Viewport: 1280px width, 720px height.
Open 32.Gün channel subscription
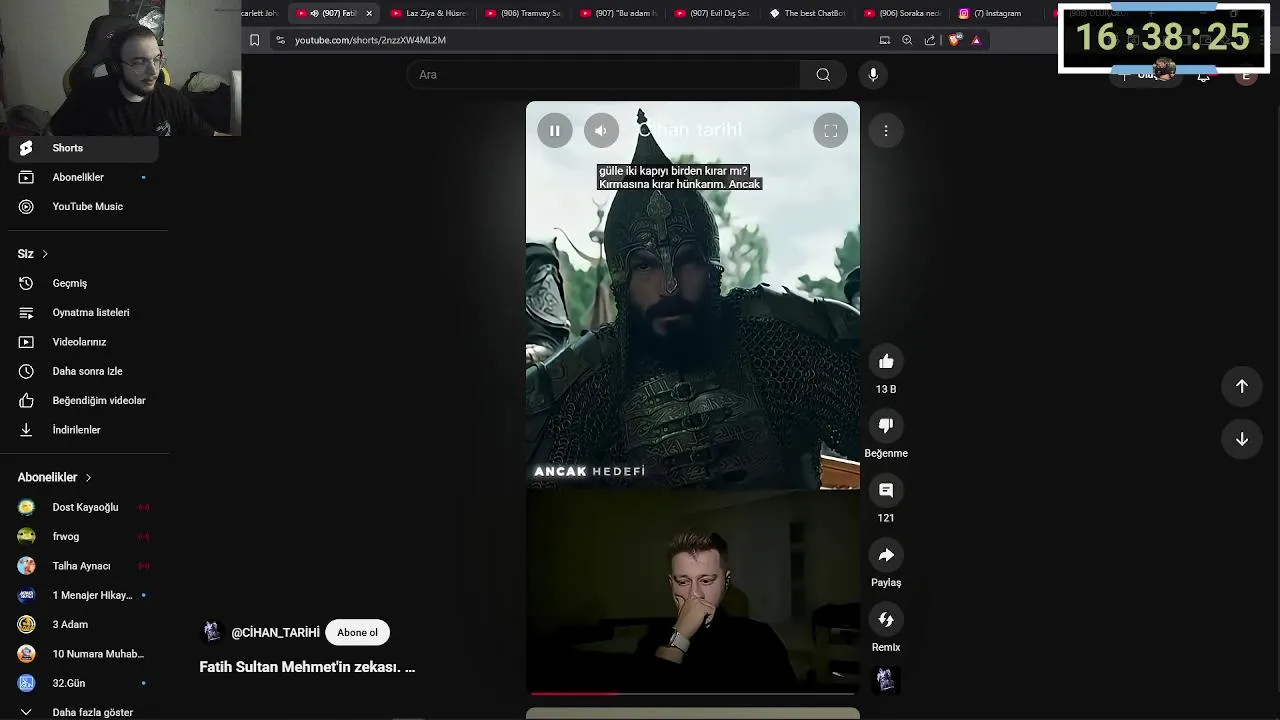84,683
